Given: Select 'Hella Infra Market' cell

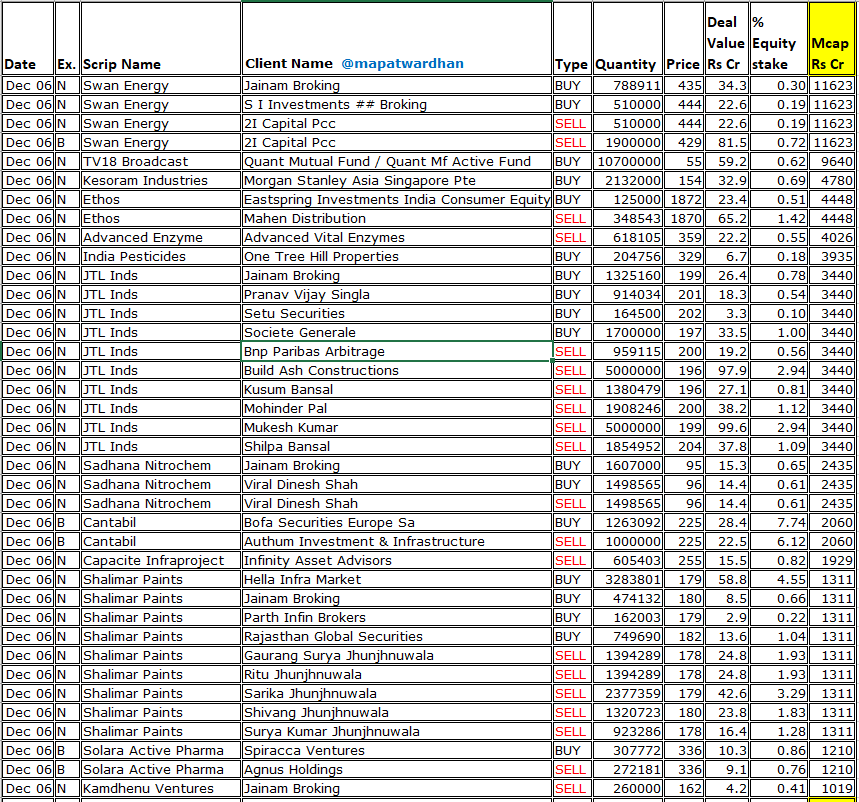Looking at the screenshot, I should point(397,579).
